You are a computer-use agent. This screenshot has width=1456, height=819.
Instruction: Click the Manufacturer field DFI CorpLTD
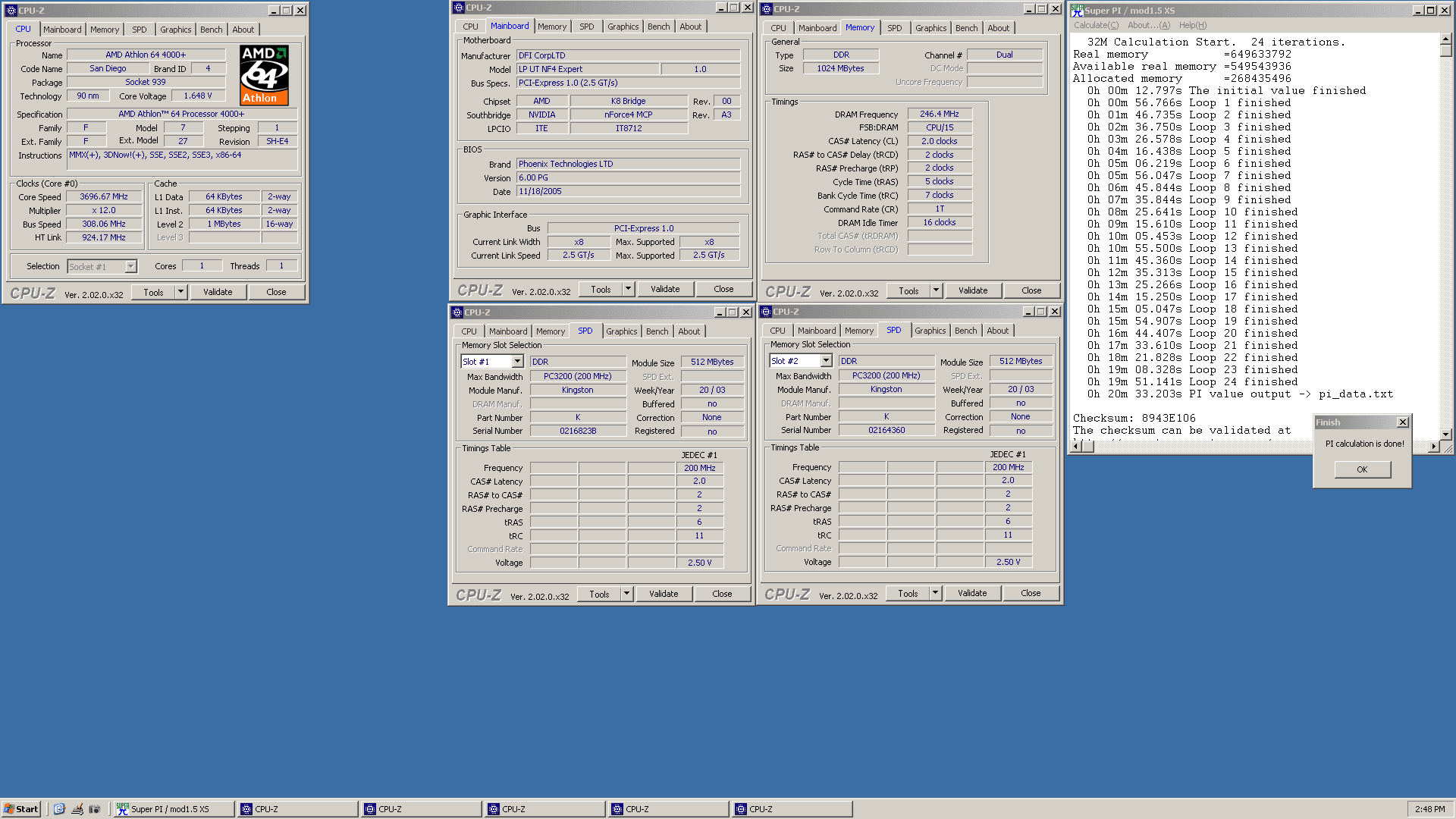pyautogui.click(x=628, y=55)
